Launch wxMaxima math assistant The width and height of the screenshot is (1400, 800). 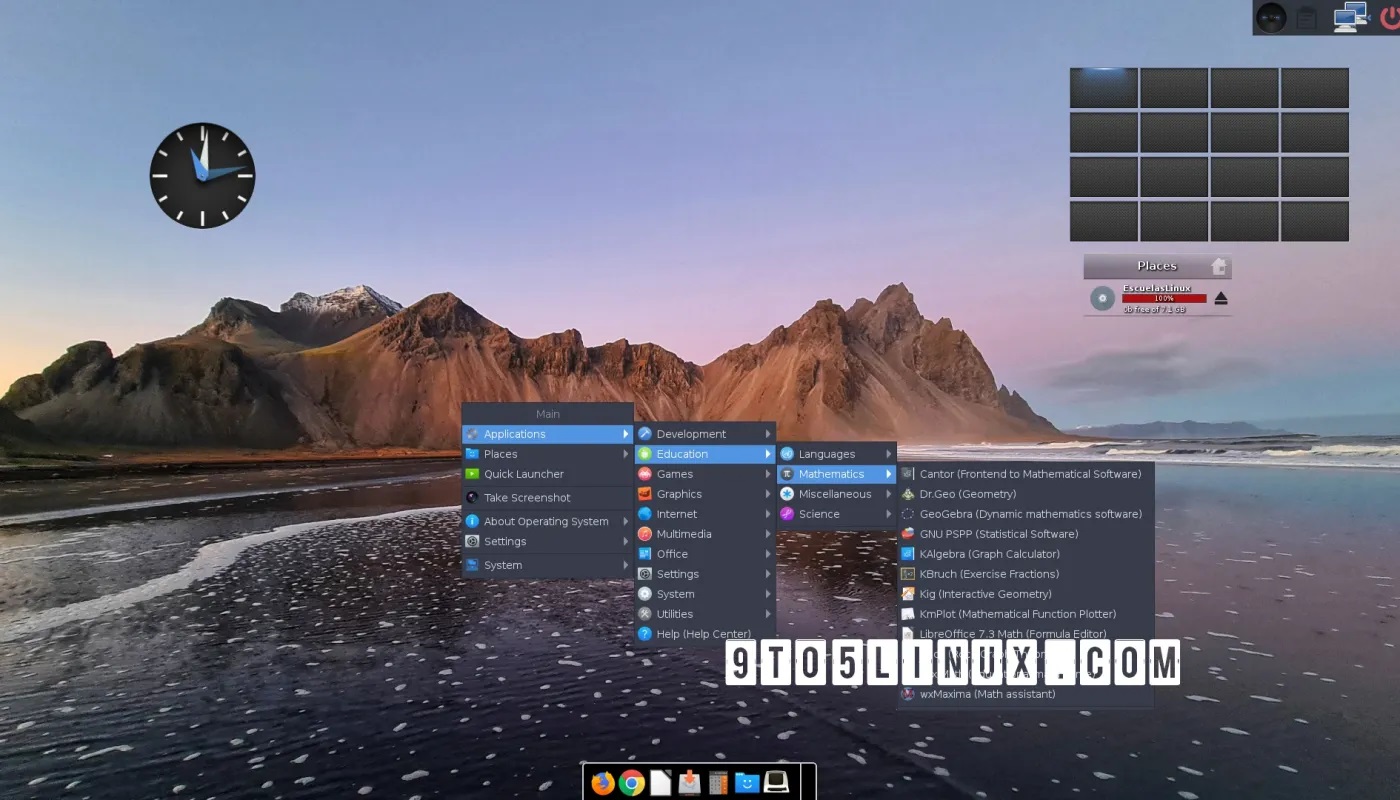[1026, 694]
